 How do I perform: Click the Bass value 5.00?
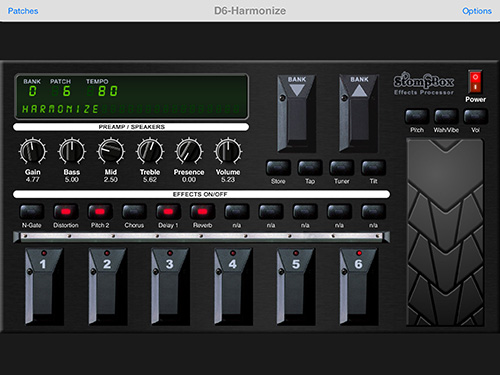[72, 180]
